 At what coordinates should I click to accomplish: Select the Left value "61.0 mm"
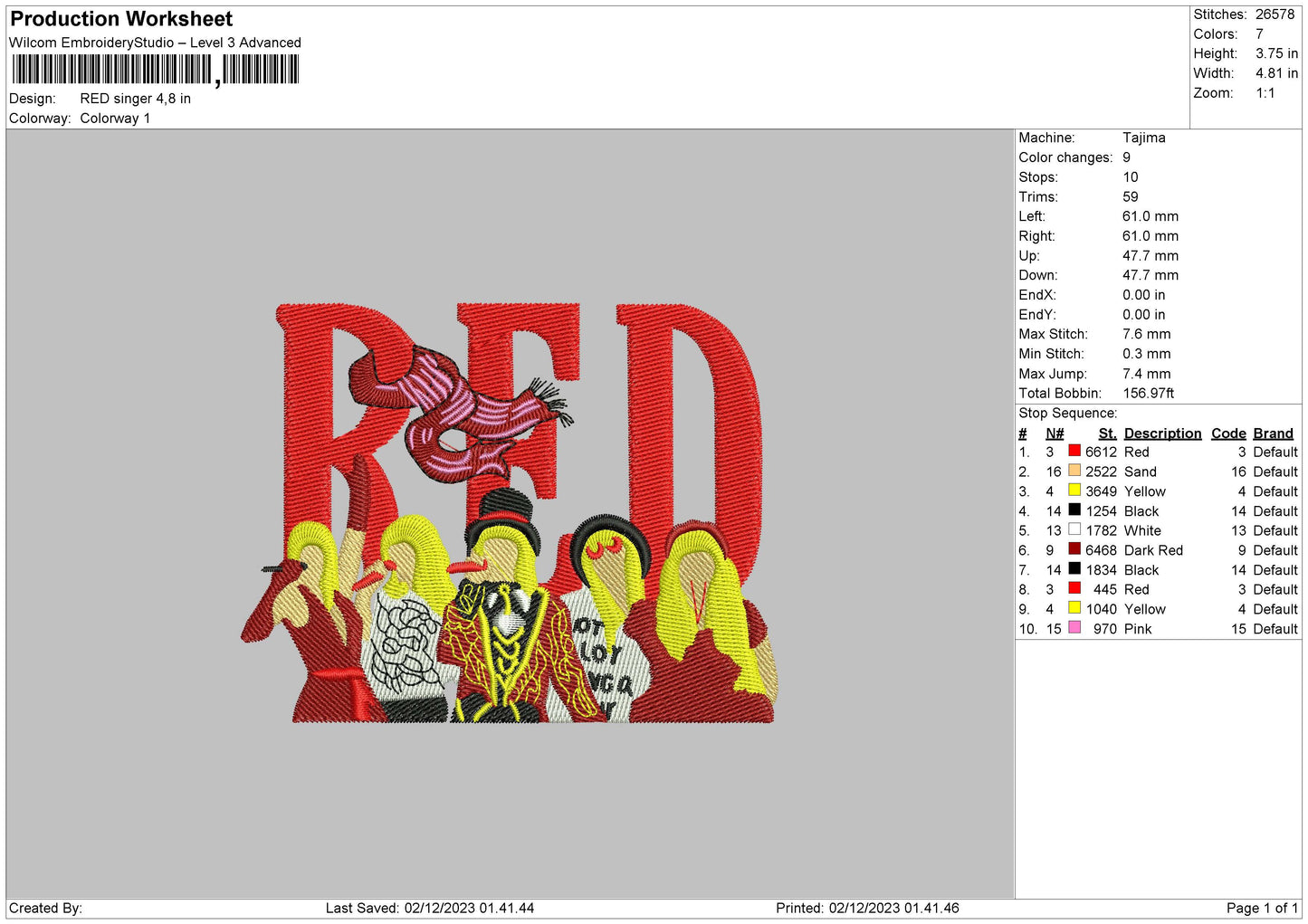[x=1150, y=216]
